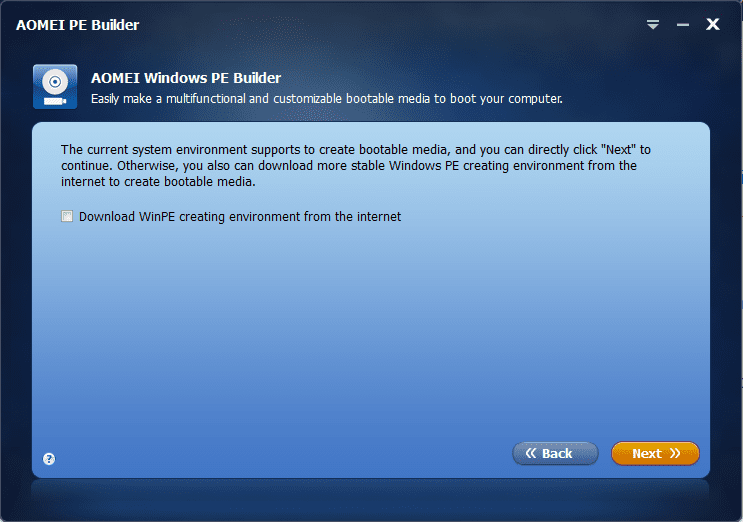Click the 'Download WinPE creating environment' label text
Viewport: 743px width, 522px height.
240,217
